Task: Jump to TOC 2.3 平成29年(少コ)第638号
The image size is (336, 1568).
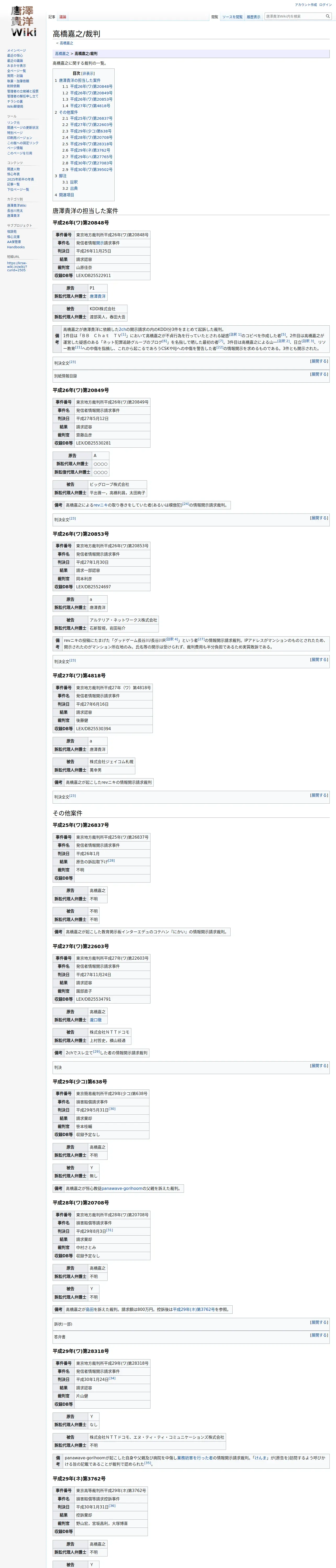Action: click(x=90, y=131)
